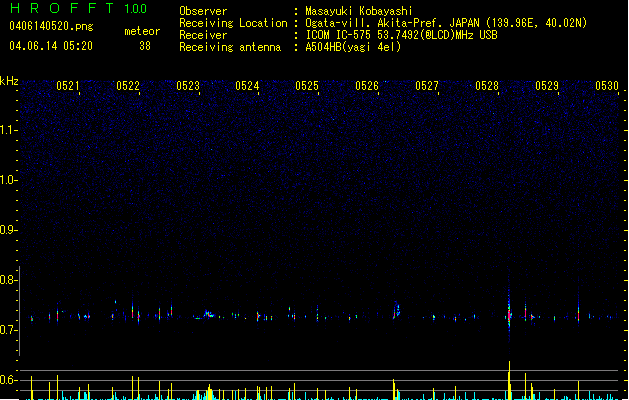The width and height of the screenshot is (629, 400).
Task: Click the 0527 time marker
Action: pyautogui.click(x=427, y=86)
